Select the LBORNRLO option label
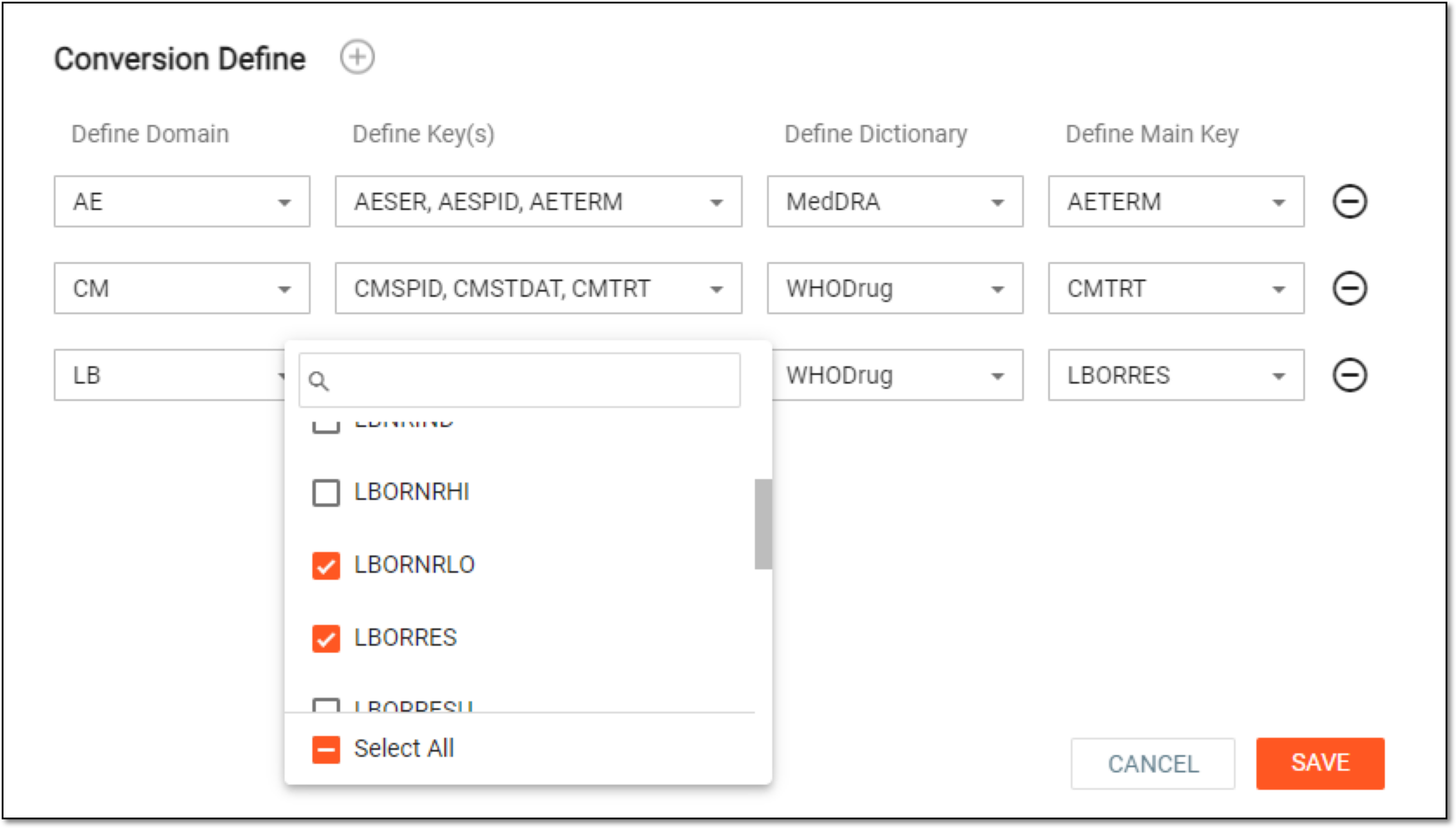The width and height of the screenshot is (1456, 828). click(x=415, y=565)
